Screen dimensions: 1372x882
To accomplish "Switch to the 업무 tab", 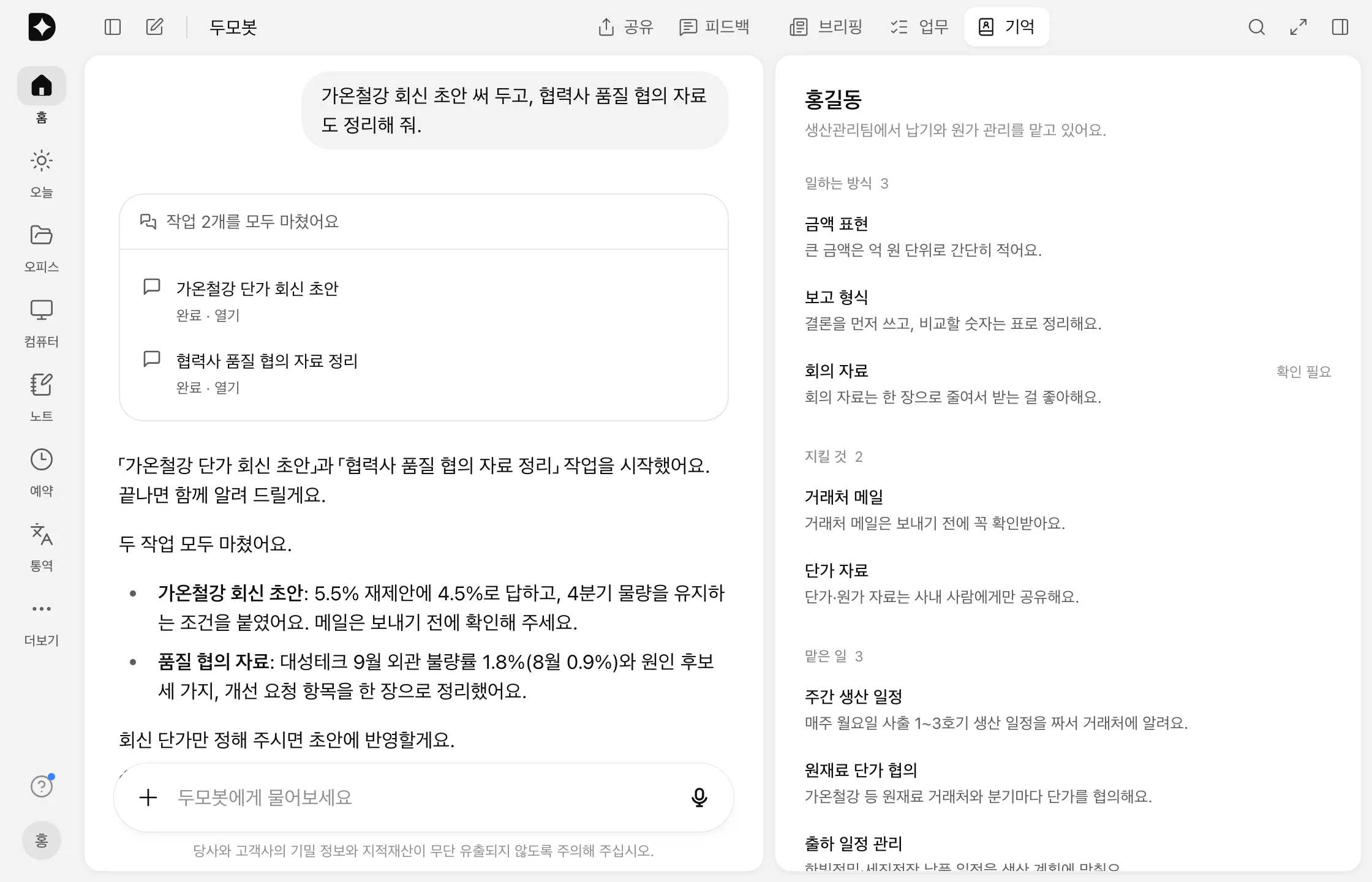I will pos(919,27).
